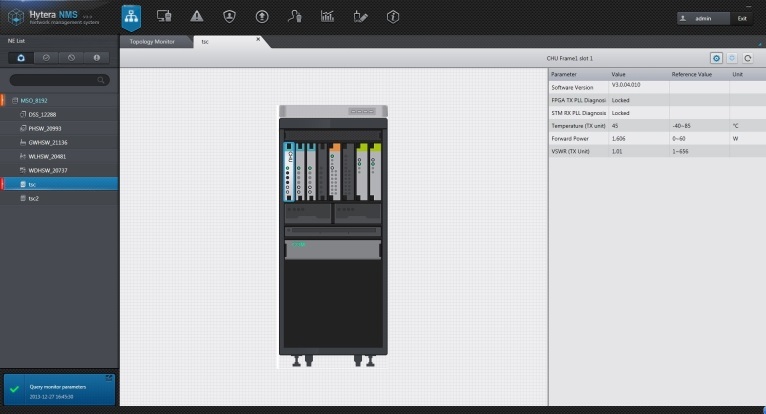Screen dimensions: 766x414
Task: Select the STM RX PLL Diagnosis row
Action: pos(657,113)
